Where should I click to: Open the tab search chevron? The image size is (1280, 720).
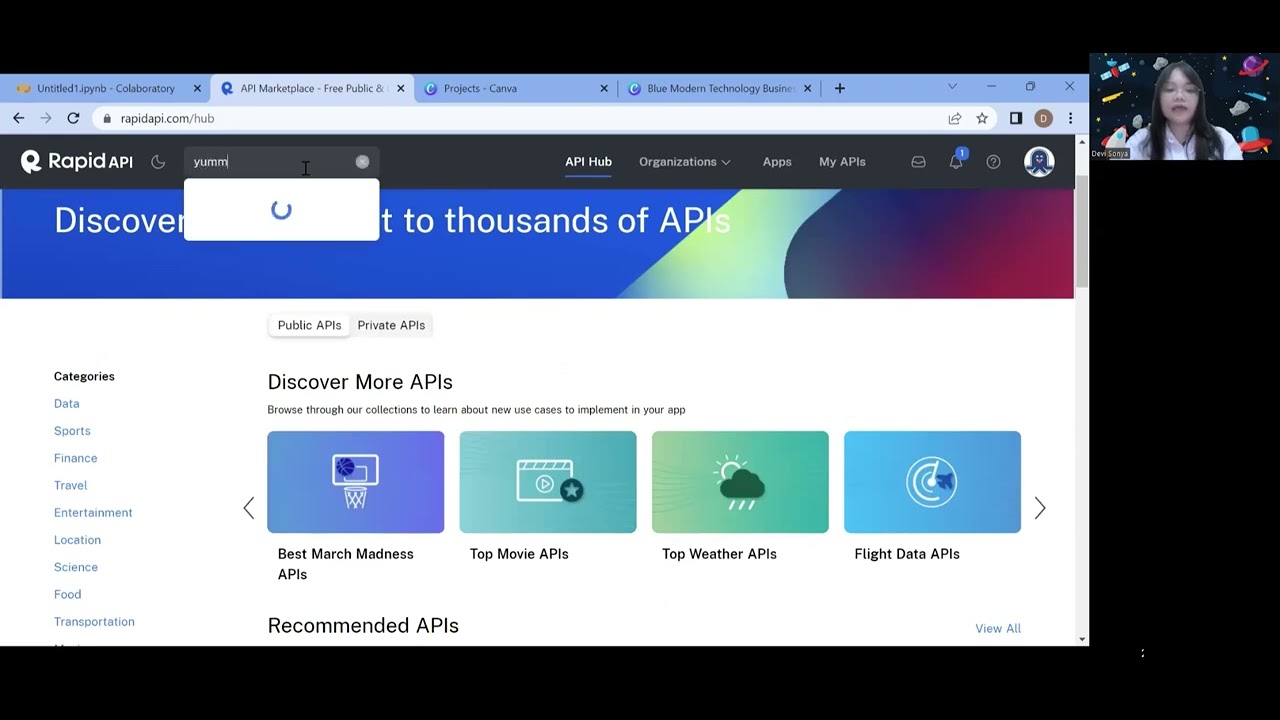[x=952, y=87]
